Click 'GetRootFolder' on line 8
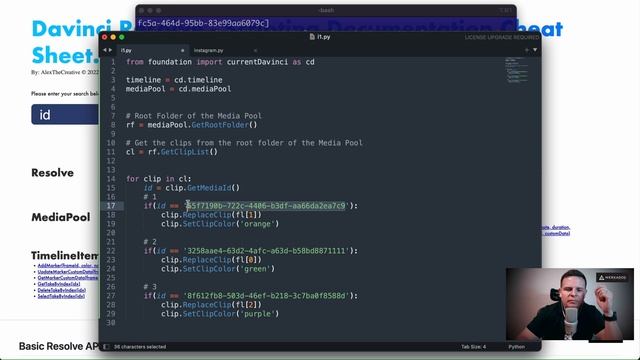Viewport: 640px width, 360px height. coord(220,125)
